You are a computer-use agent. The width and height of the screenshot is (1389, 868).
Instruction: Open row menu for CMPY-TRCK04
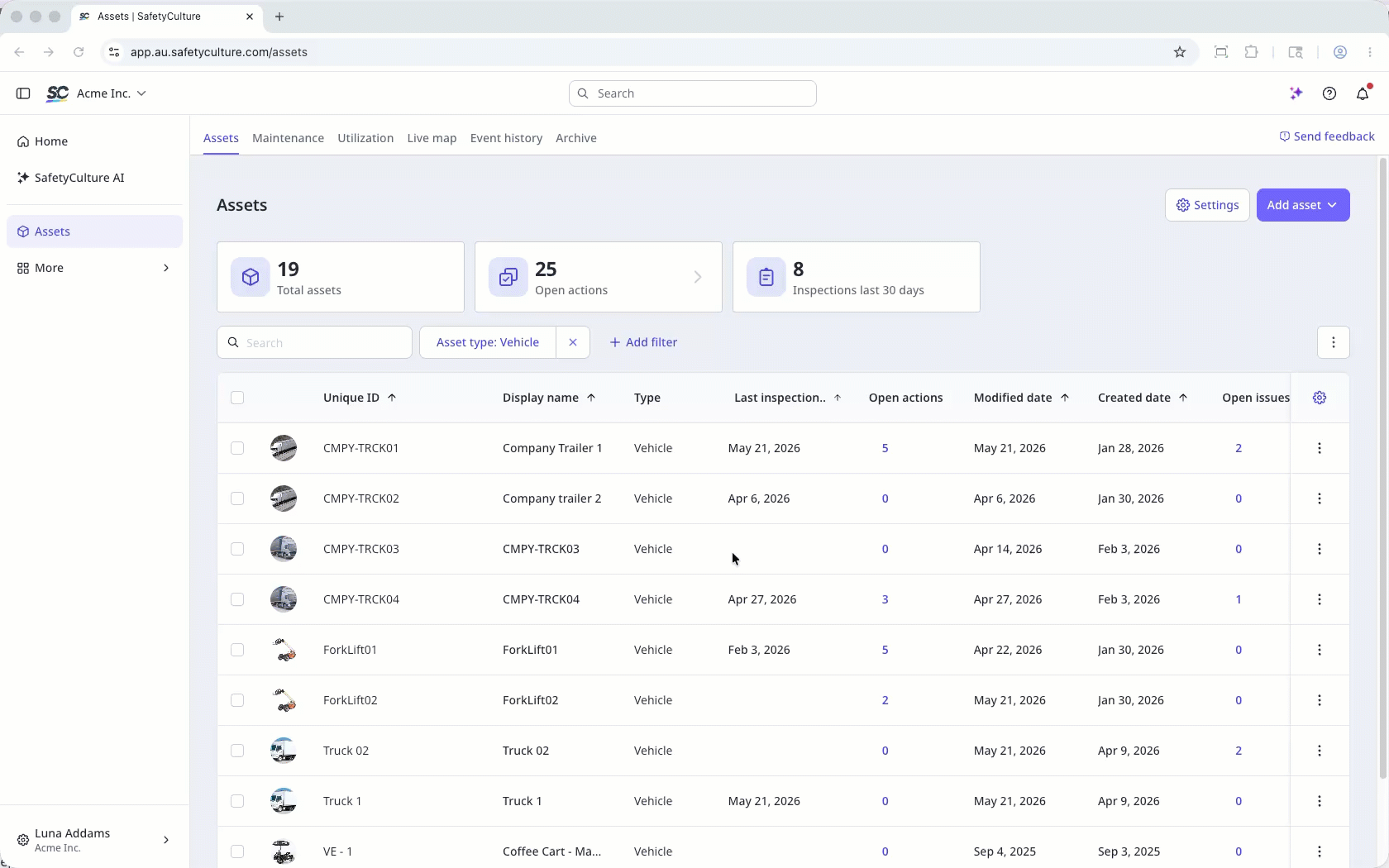click(1320, 599)
